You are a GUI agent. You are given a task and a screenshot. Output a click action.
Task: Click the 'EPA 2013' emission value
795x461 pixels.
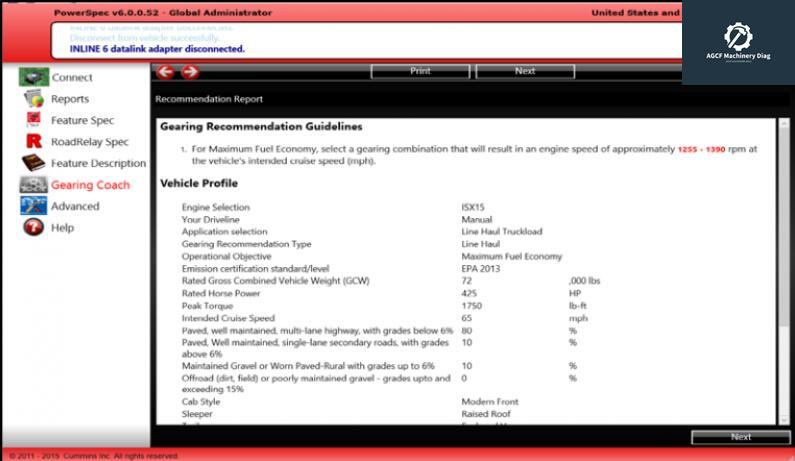(x=480, y=269)
